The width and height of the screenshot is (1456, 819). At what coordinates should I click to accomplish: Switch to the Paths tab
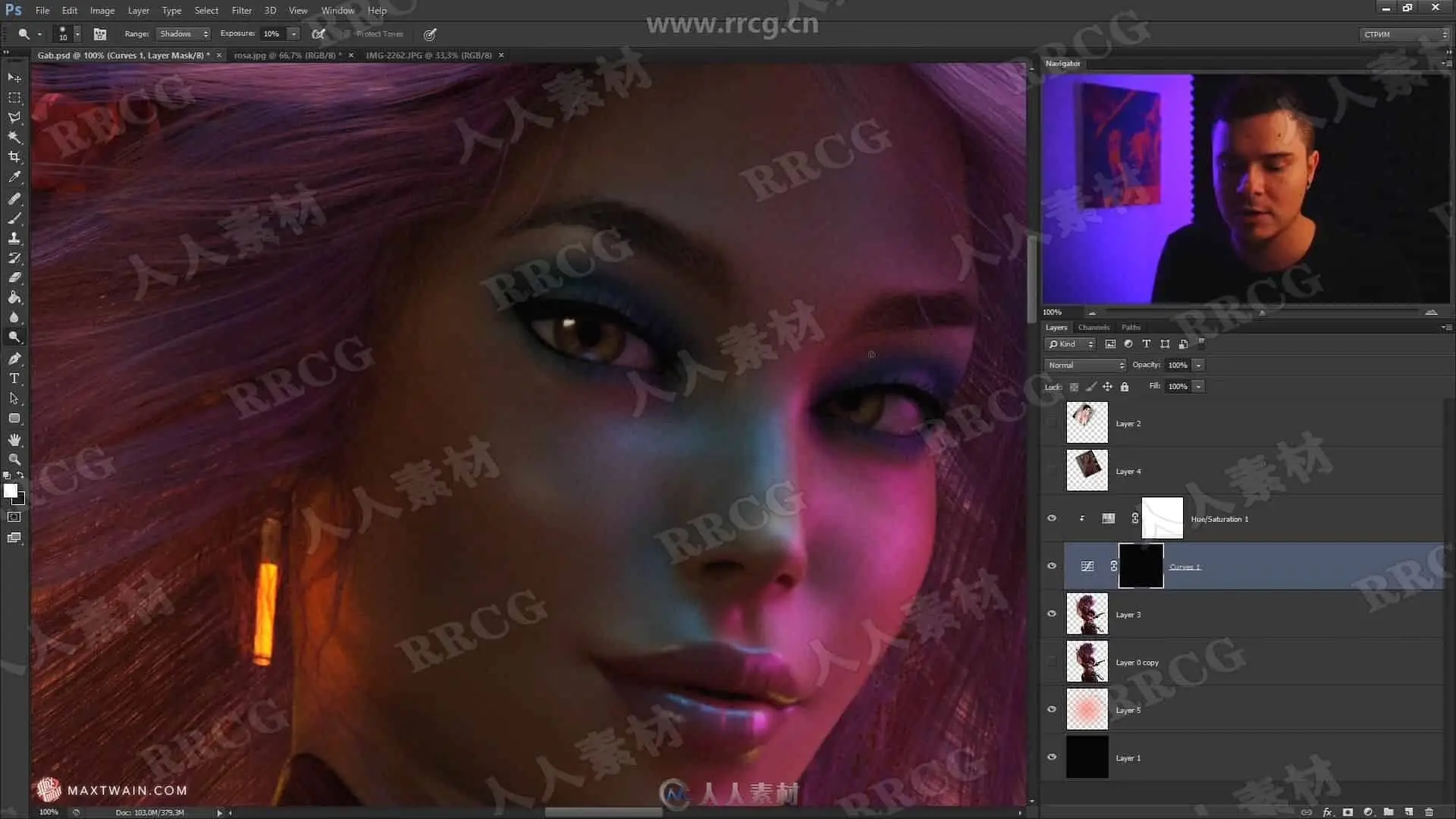(x=1131, y=328)
